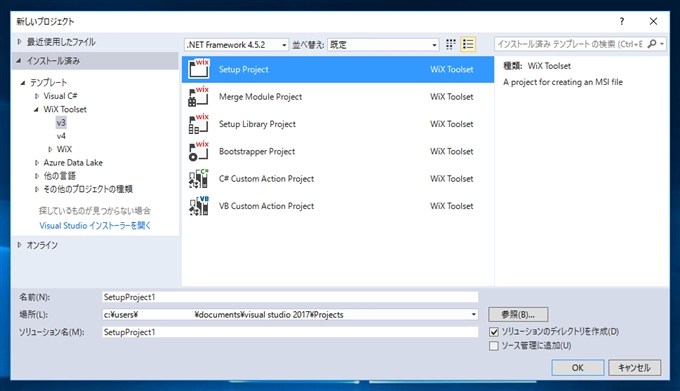Close the new project dialog
The height and width of the screenshot is (391, 680).
[x=653, y=21]
